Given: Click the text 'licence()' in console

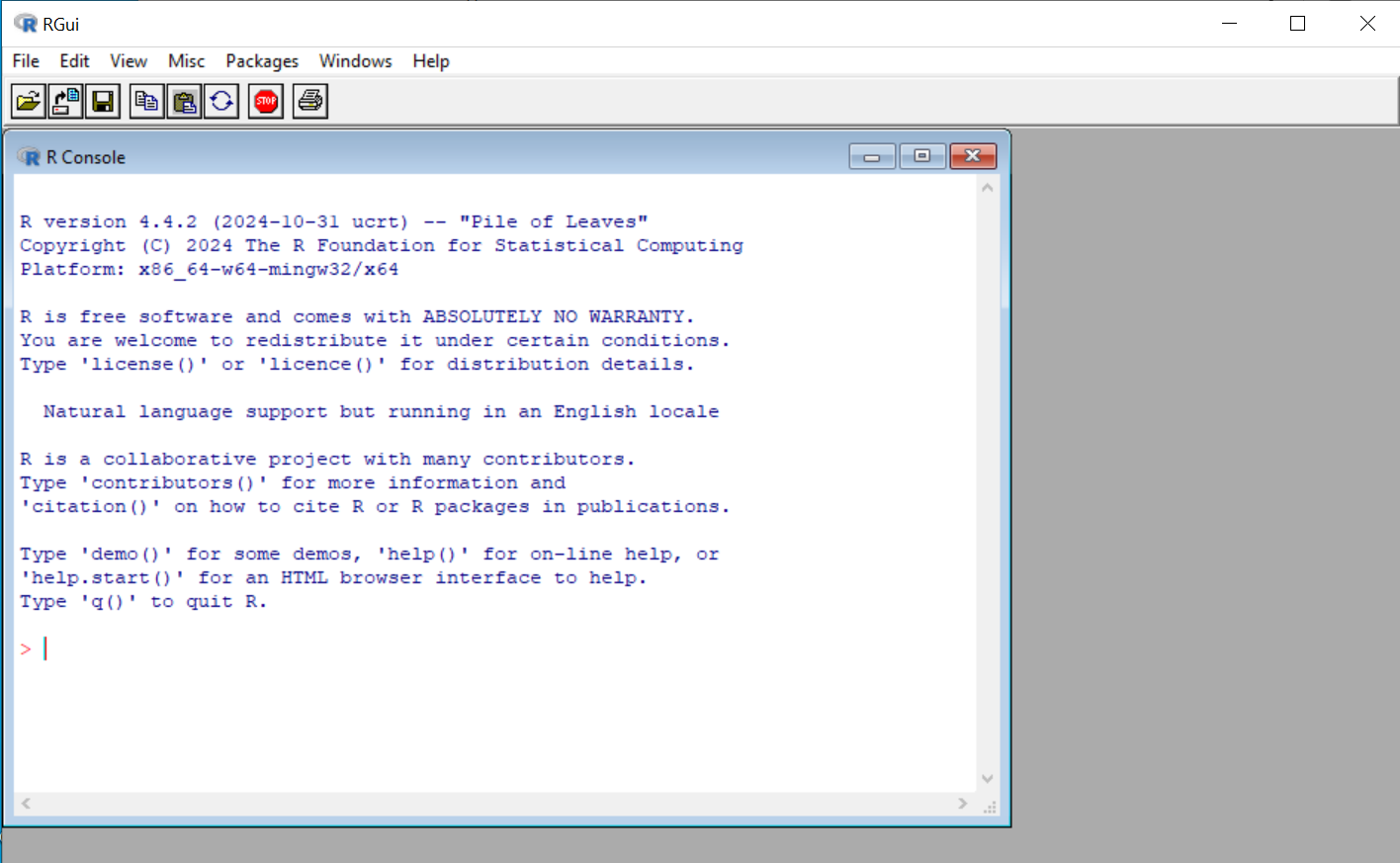Looking at the screenshot, I should click(322, 364).
